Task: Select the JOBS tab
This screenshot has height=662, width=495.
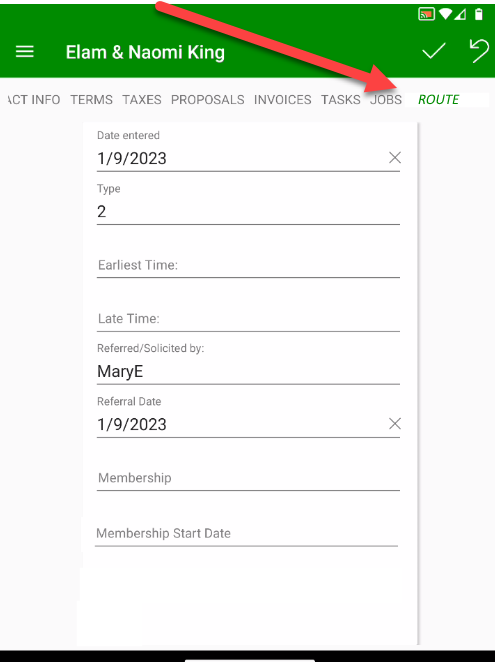Action: 386,100
